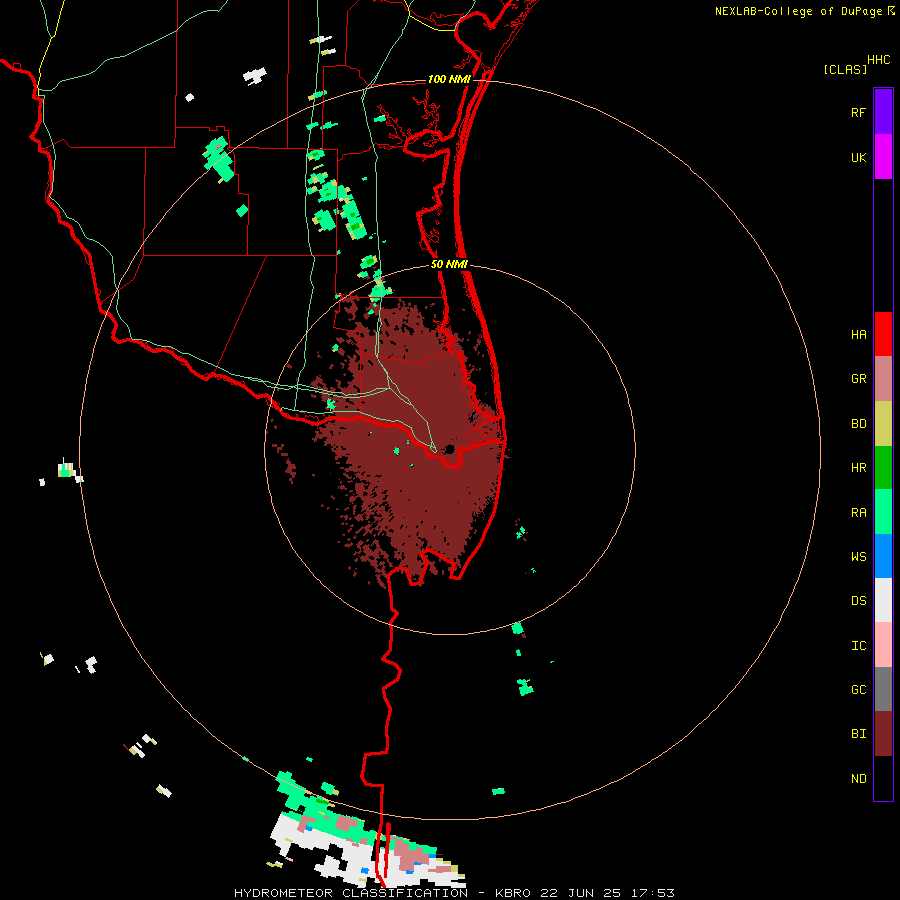Click the "DS" legend label

pos(858,600)
